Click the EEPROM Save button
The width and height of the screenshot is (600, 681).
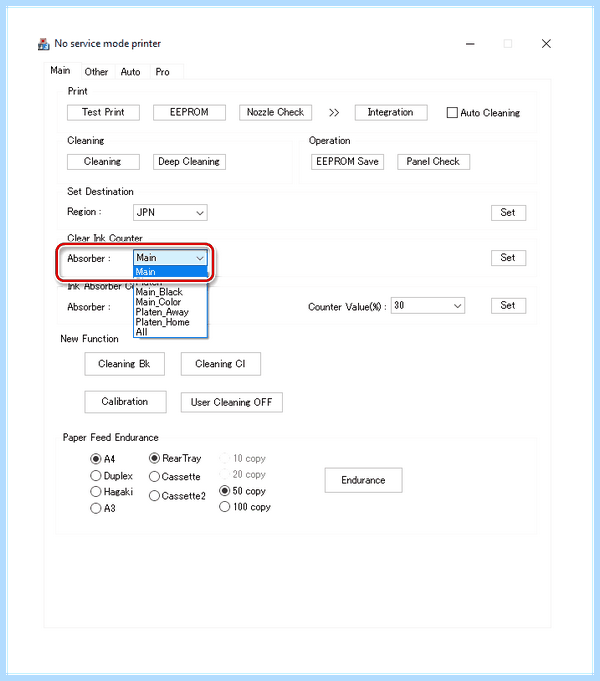(348, 162)
